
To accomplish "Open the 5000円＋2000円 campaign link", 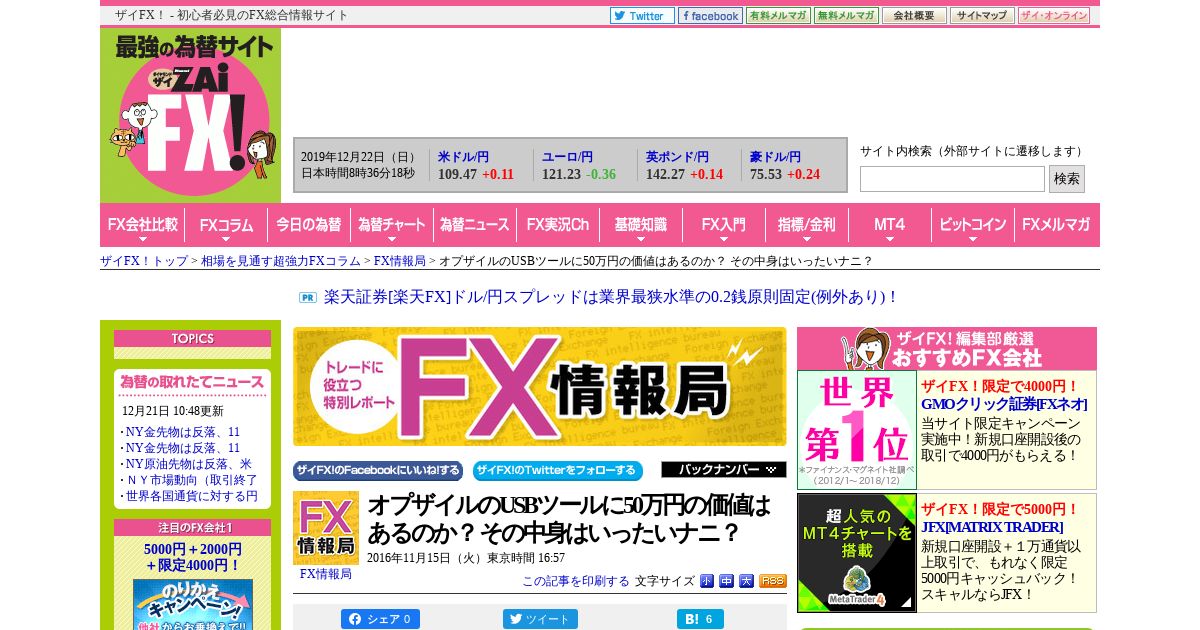I will [x=193, y=557].
